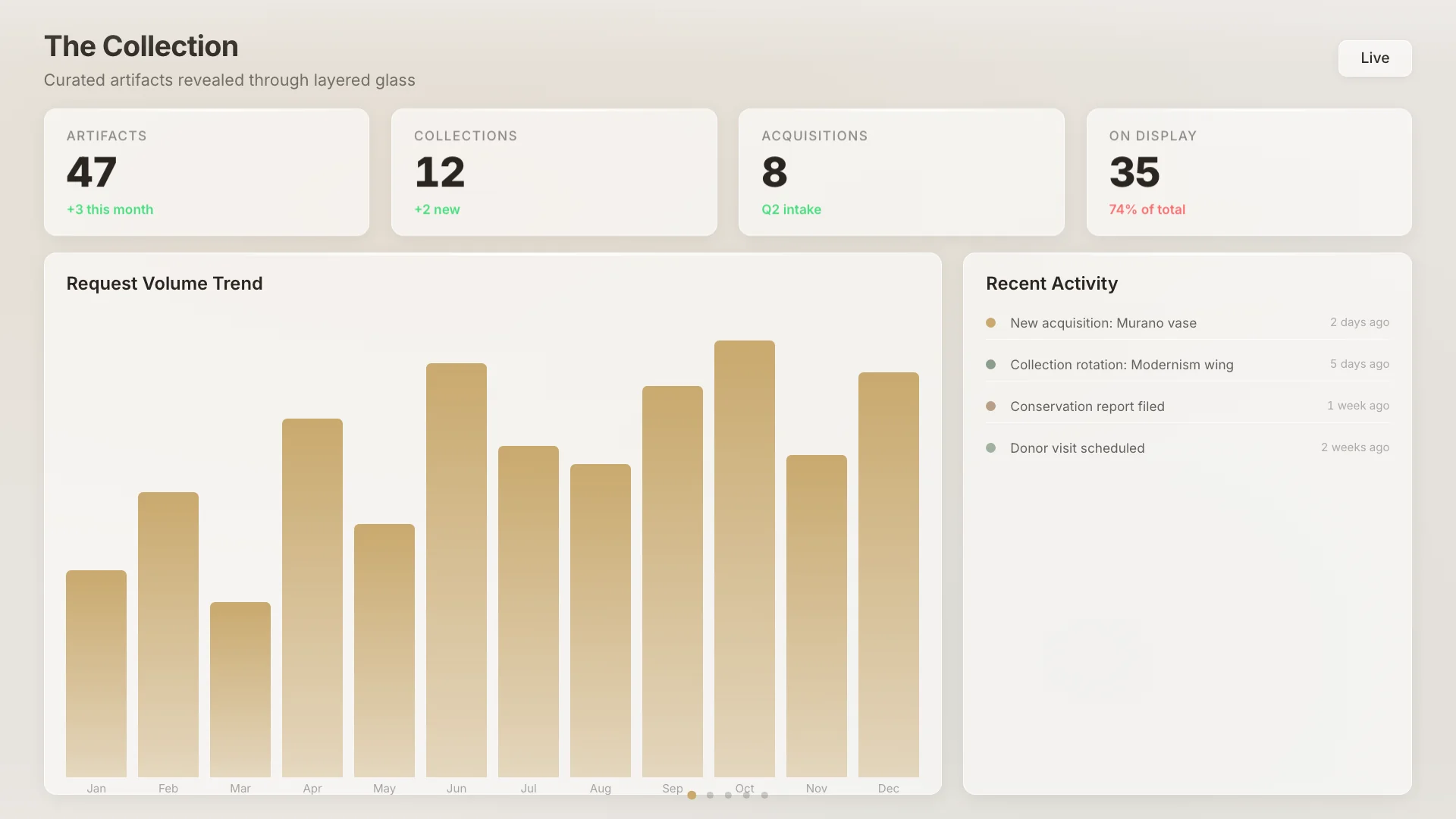This screenshot has height=819, width=1456.
Task: Open 'Donor visit scheduled' activity
Action: (1188, 448)
